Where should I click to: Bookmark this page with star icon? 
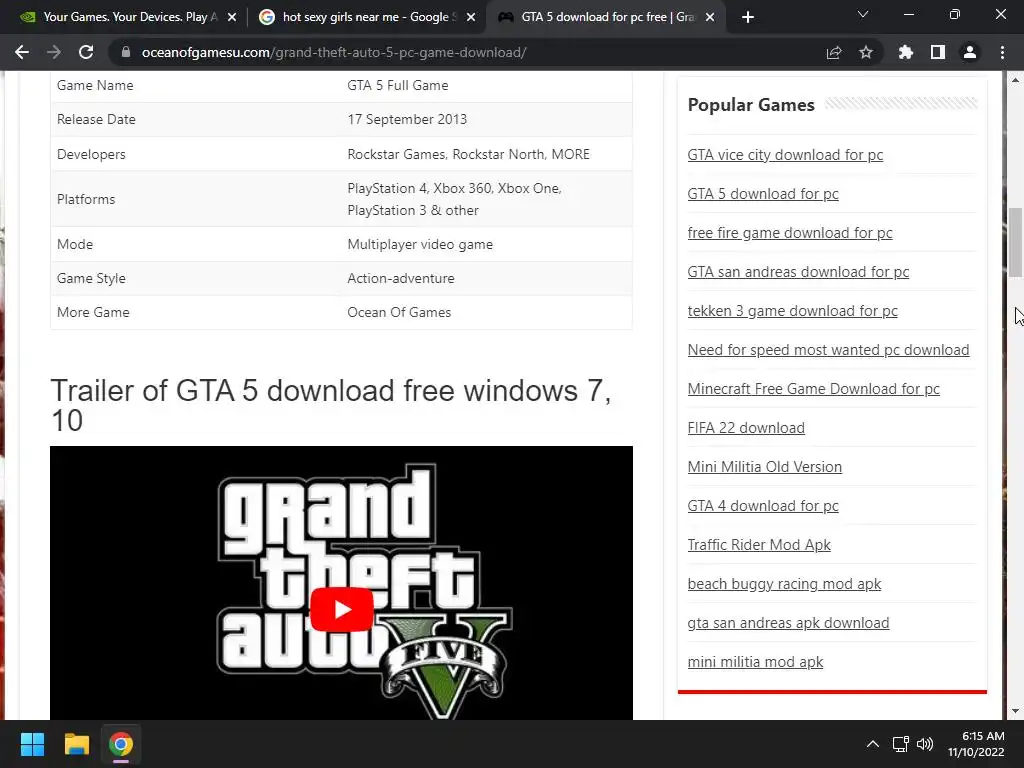[x=866, y=52]
